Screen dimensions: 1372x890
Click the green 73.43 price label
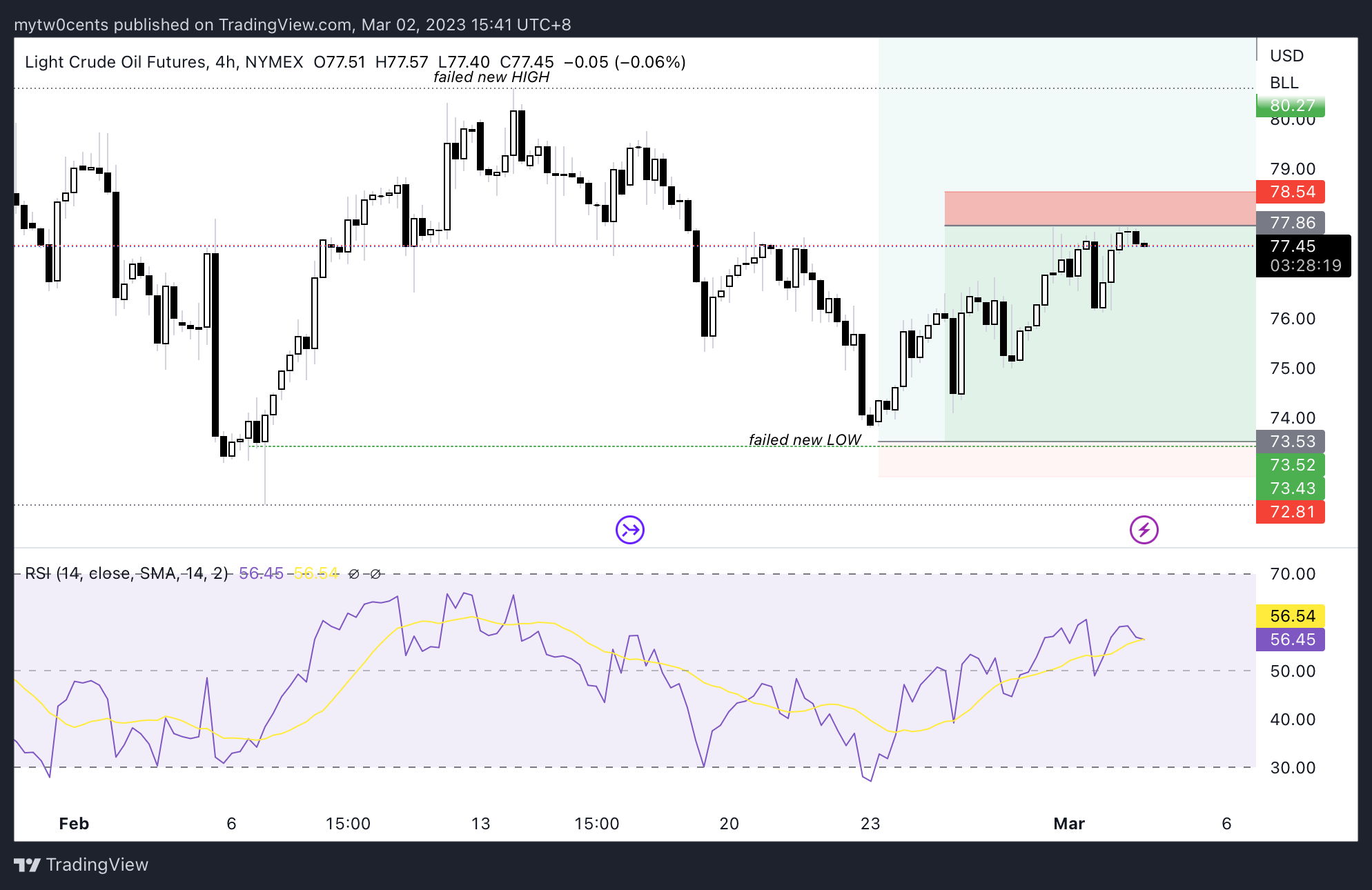(x=1291, y=488)
